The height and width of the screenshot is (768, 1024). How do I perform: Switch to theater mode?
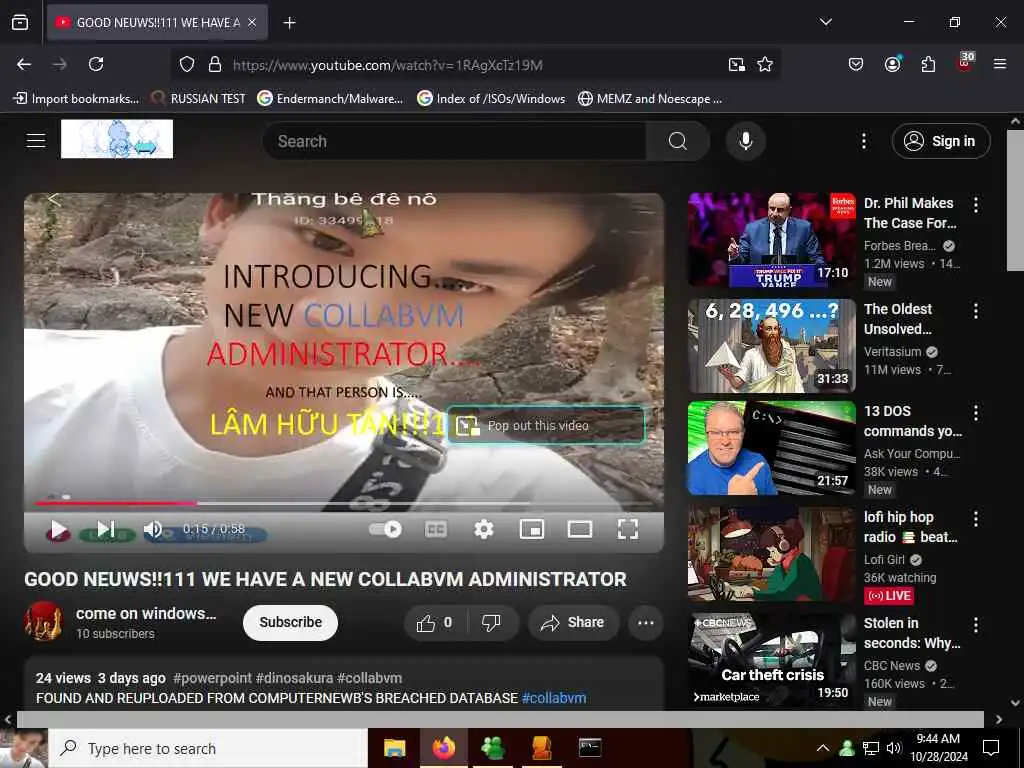[x=579, y=529]
